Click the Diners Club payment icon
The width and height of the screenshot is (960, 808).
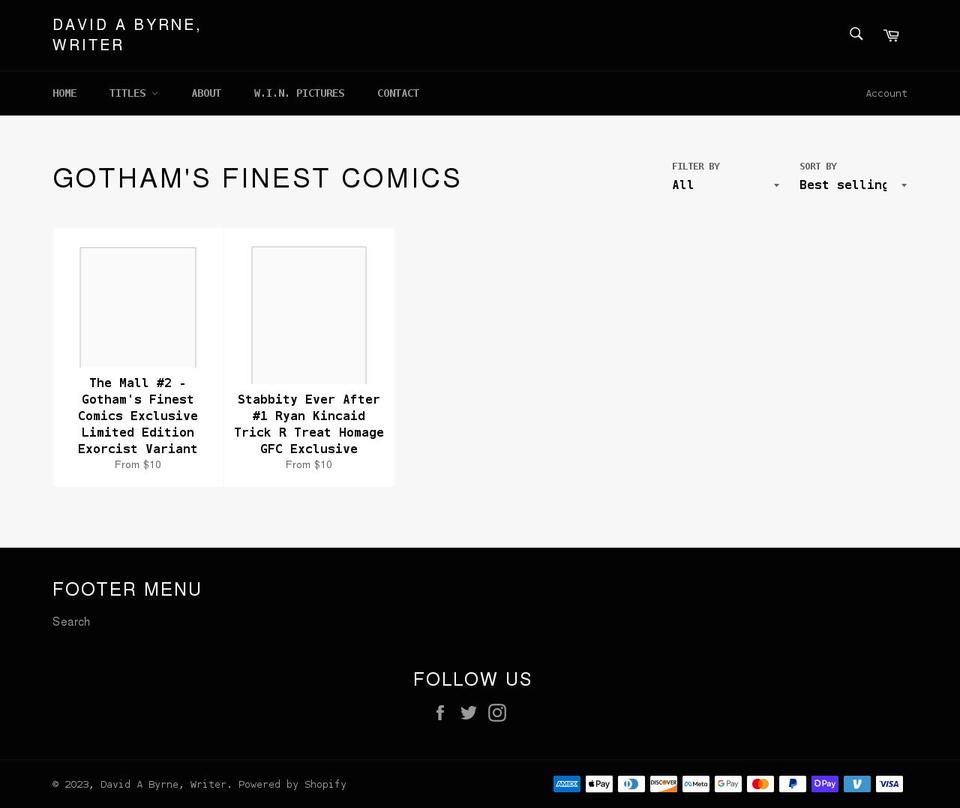point(631,784)
